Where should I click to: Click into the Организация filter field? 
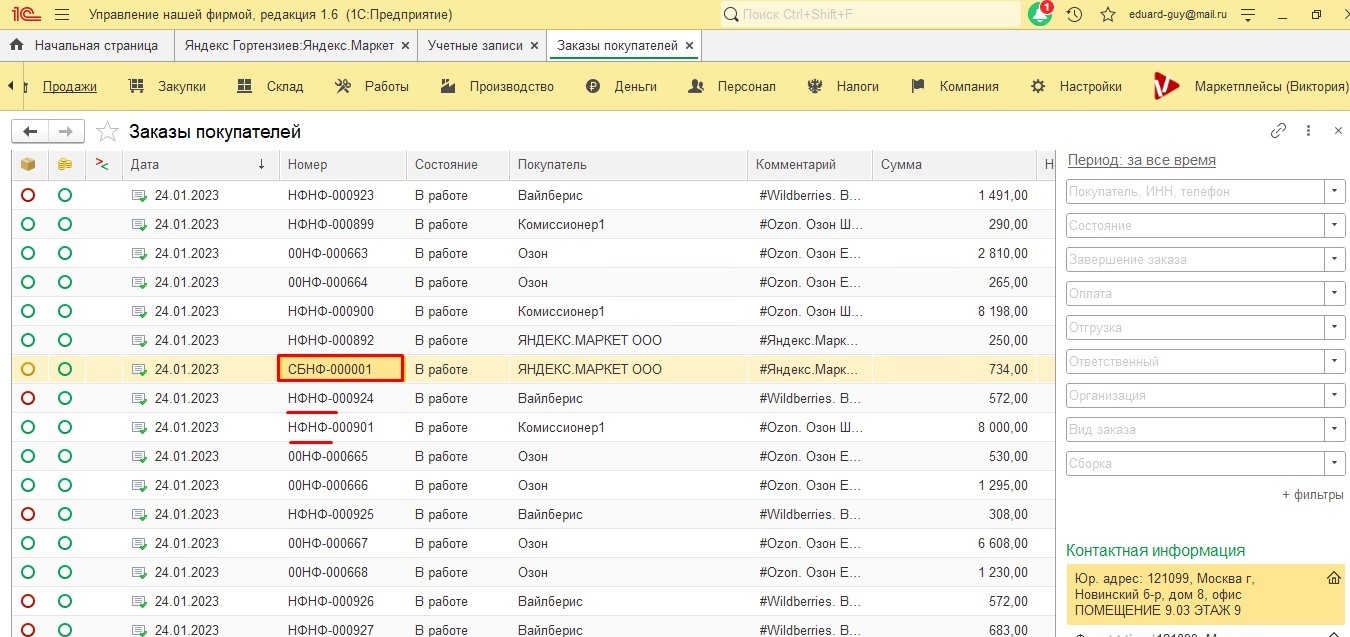pyautogui.click(x=1195, y=395)
